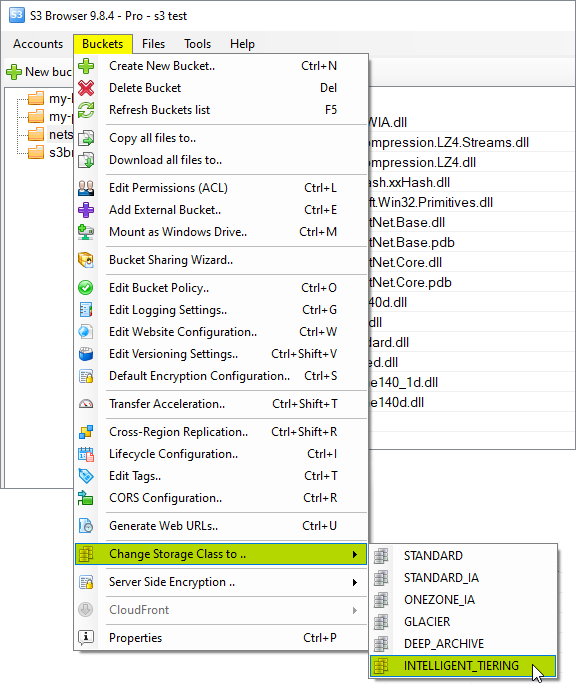Screen dimensions: 576x696
Task: Click the Generate Web URLs icon
Action: click(x=86, y=526)
